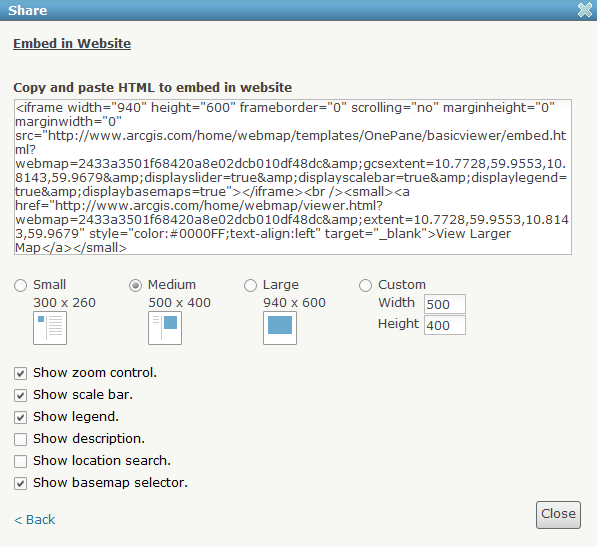
Task: Enable Show description checkbox
Action: pyautogui.click(x=21, y=439)
